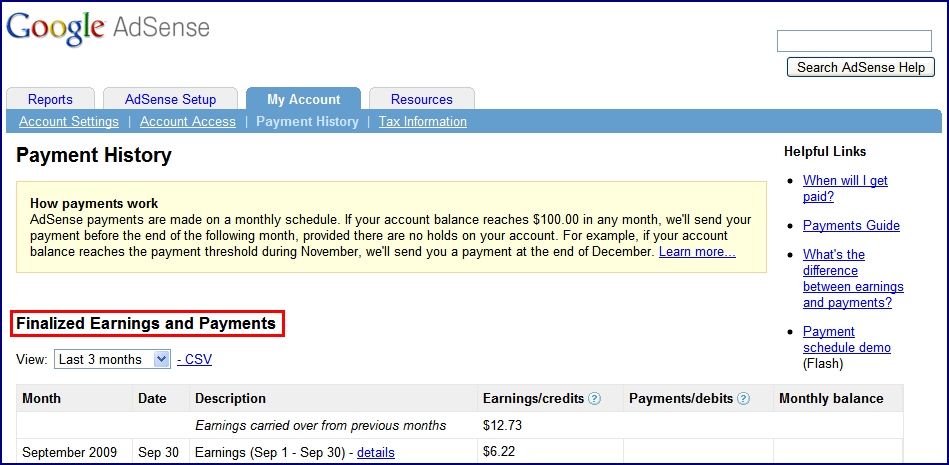Click the Finalized Earnings and Payments heading

(x=146, y=324)
